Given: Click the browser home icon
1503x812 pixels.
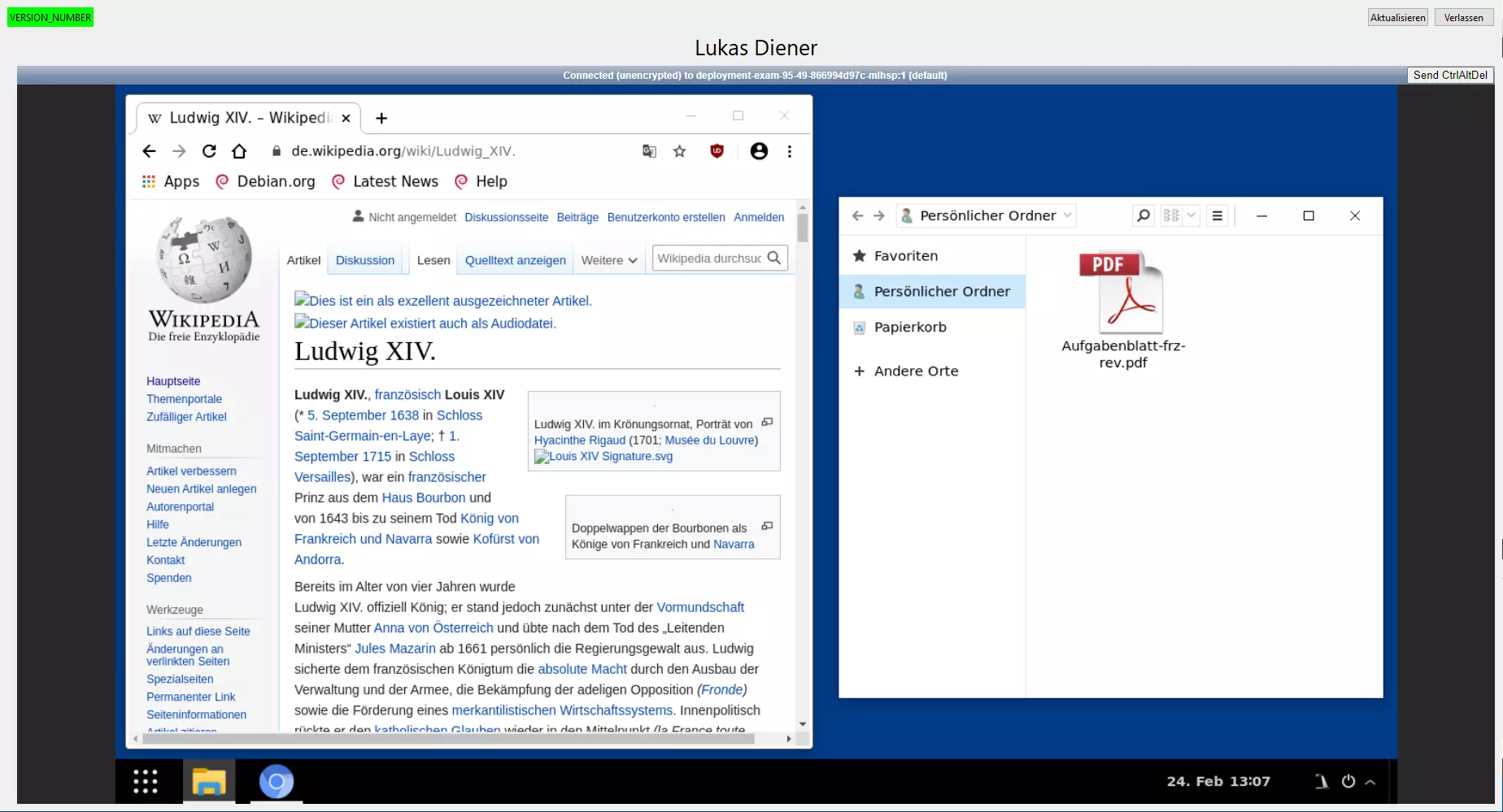Looking at the screenshot, I should (239, 151).
